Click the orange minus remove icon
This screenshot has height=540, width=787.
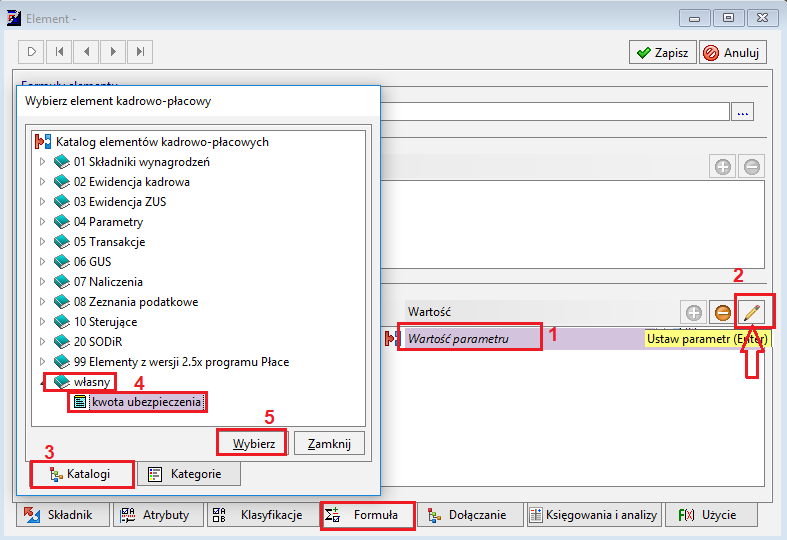[x=723, y=313]
